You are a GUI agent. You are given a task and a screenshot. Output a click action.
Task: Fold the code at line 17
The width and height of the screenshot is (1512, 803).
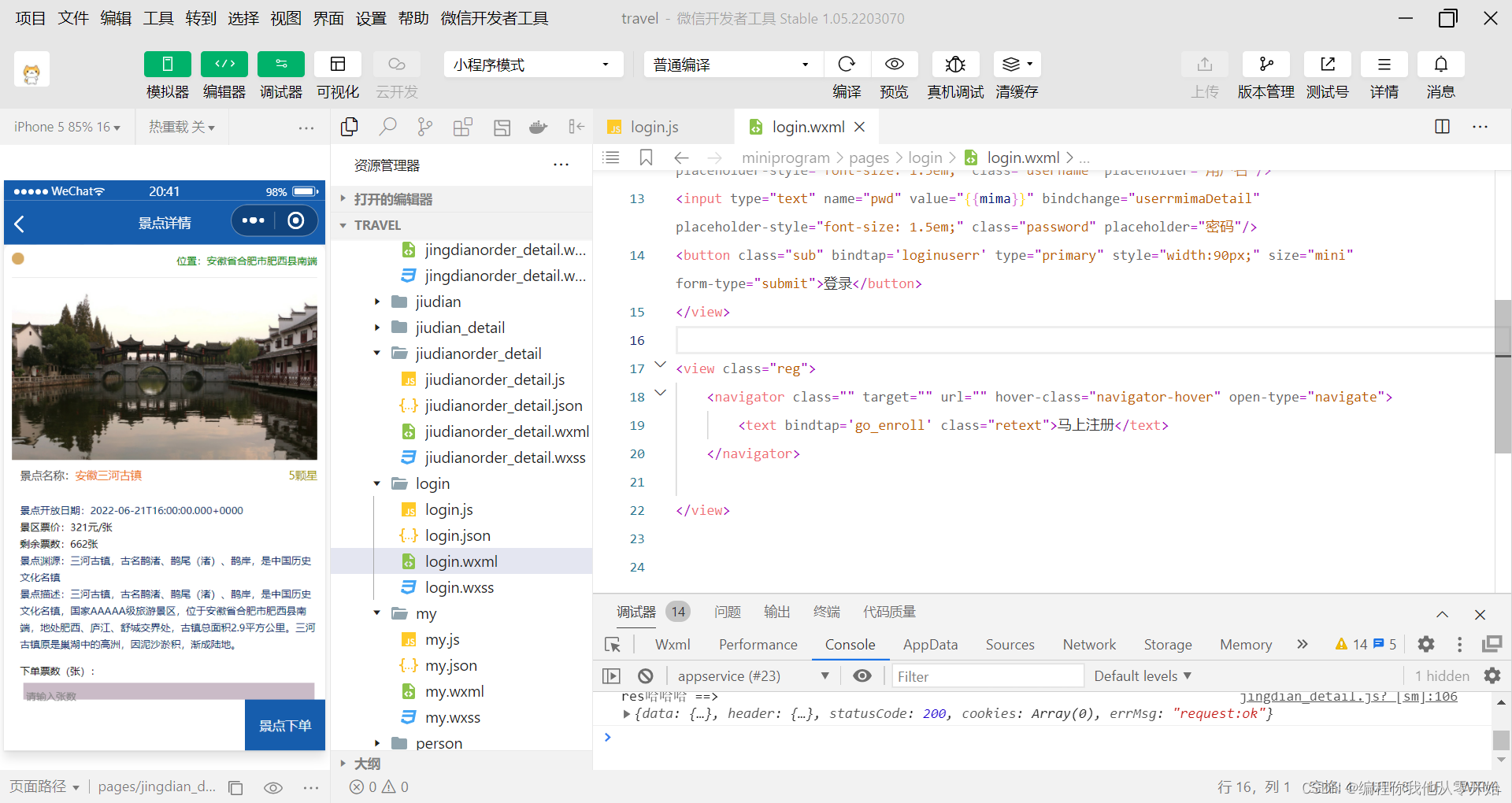click(661, 364)
